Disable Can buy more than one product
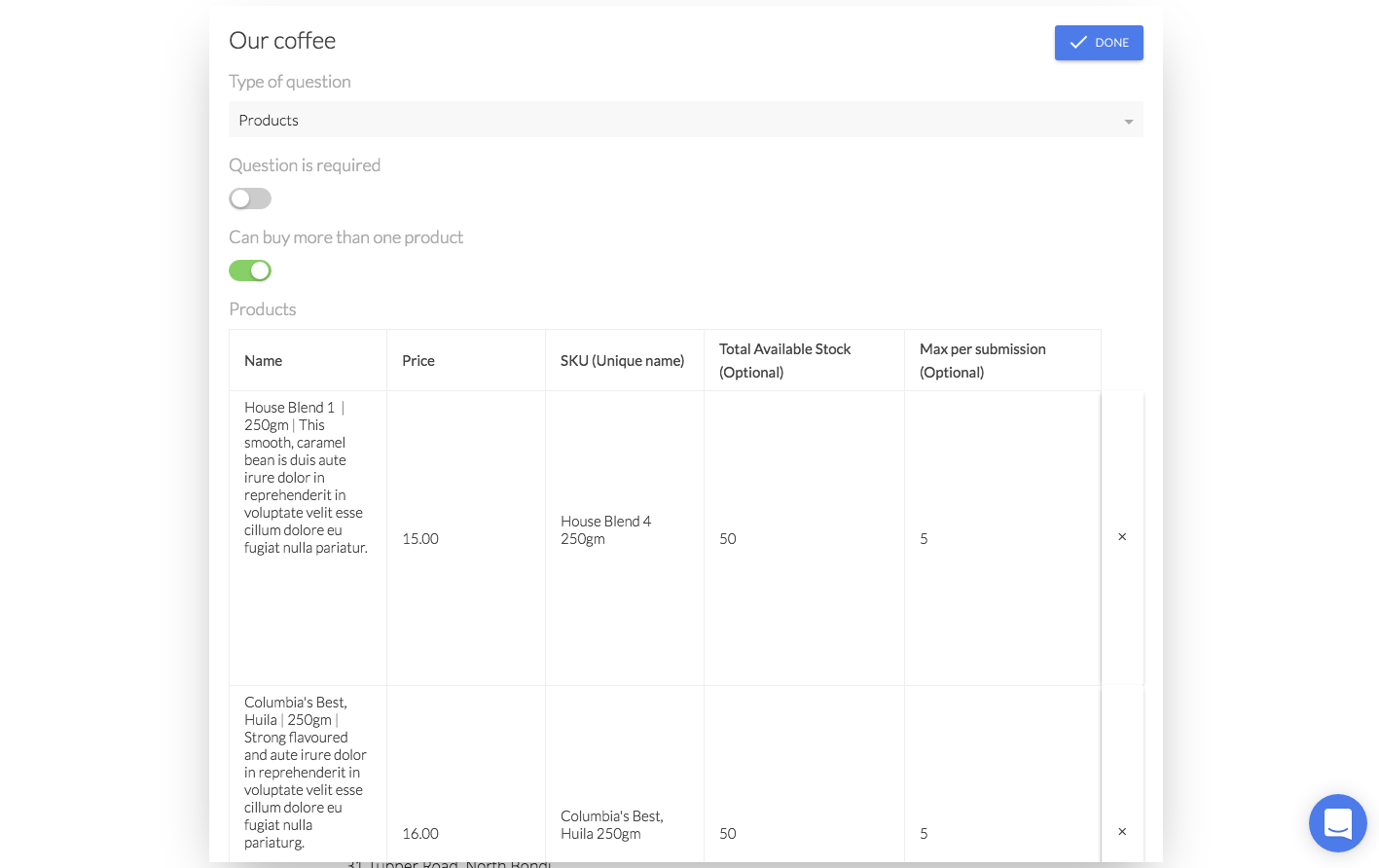The image size is (1379, 868). tap(250, 271)
